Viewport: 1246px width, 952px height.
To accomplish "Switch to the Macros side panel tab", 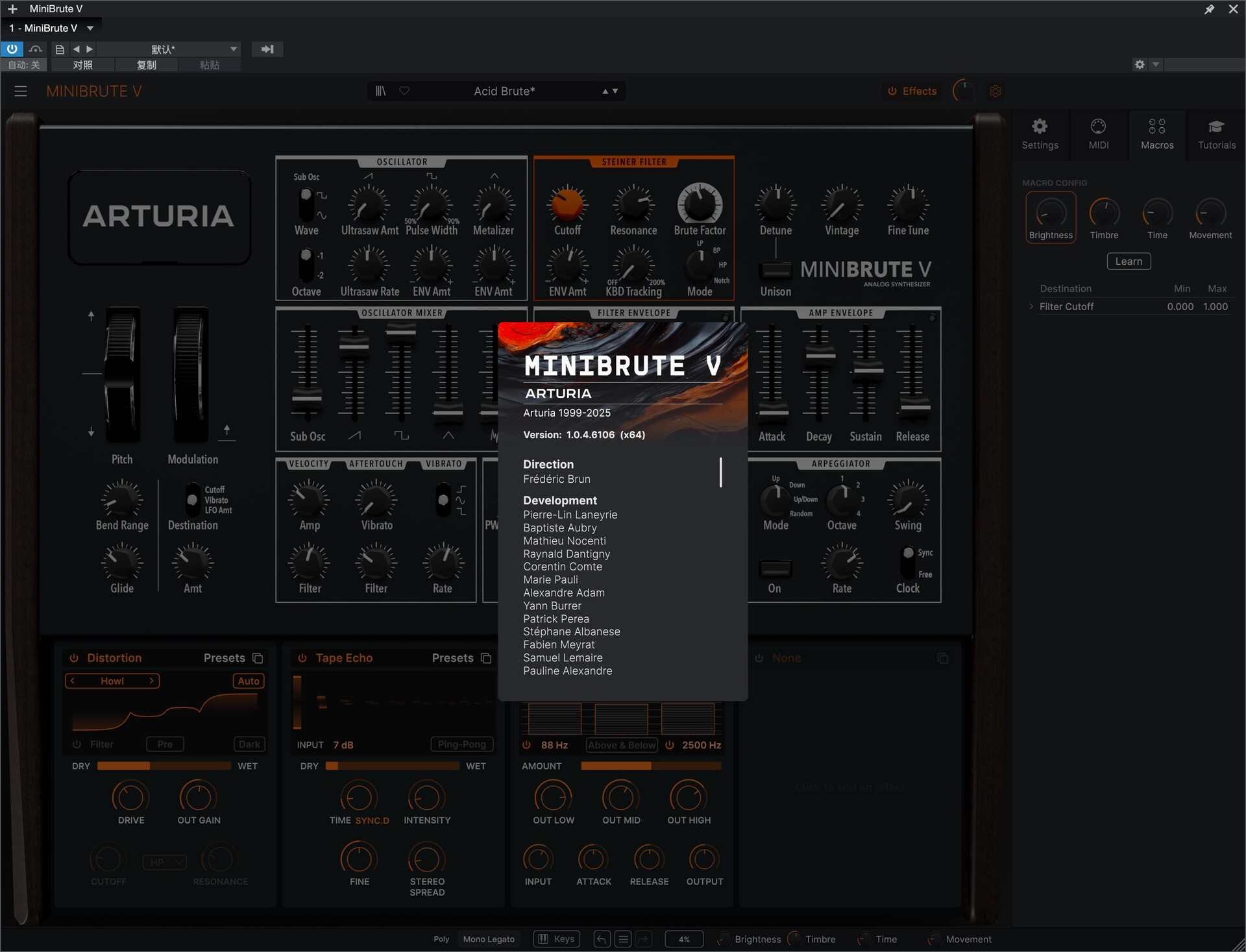I will 1157,134.
